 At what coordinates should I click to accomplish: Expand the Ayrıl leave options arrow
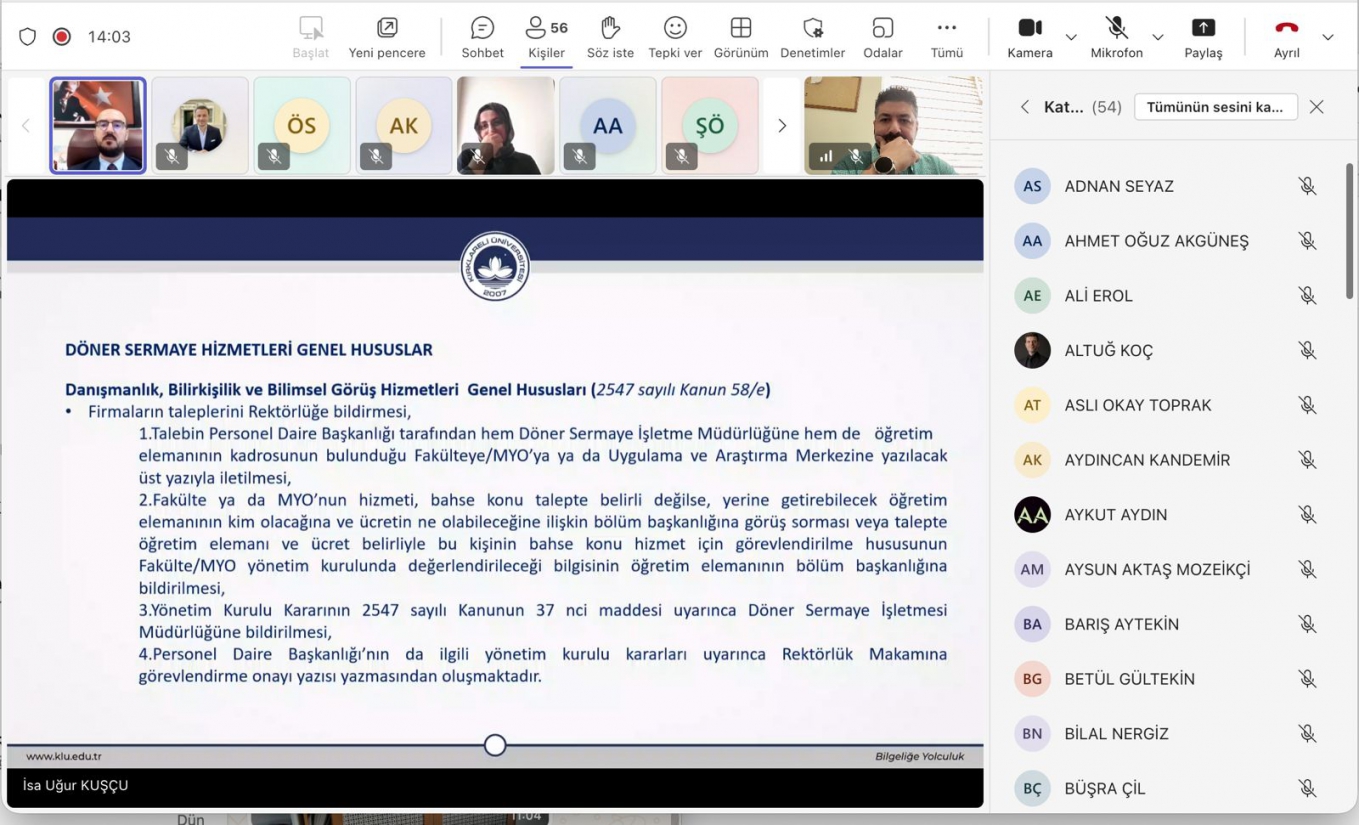[1328, 37]
